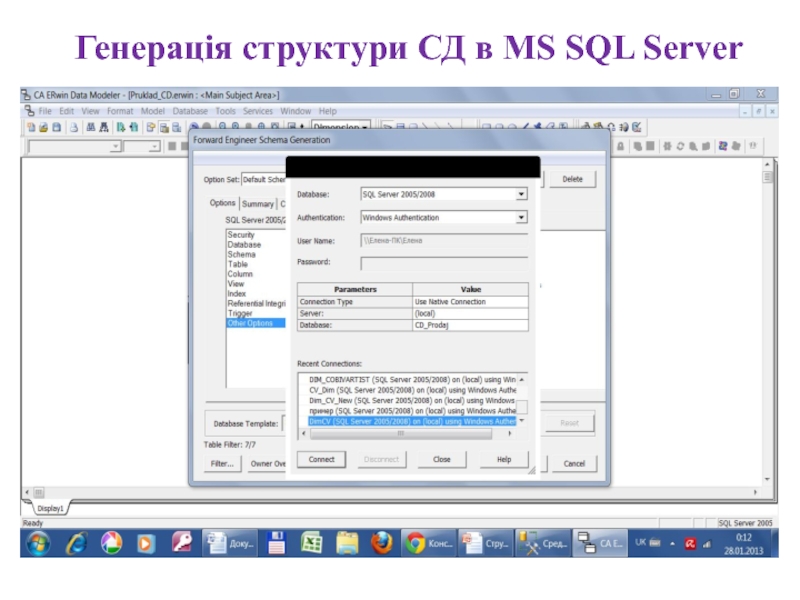This screenshot has height=600, width=800.
Task: Open the Tools menu
Action: (226, 111)
